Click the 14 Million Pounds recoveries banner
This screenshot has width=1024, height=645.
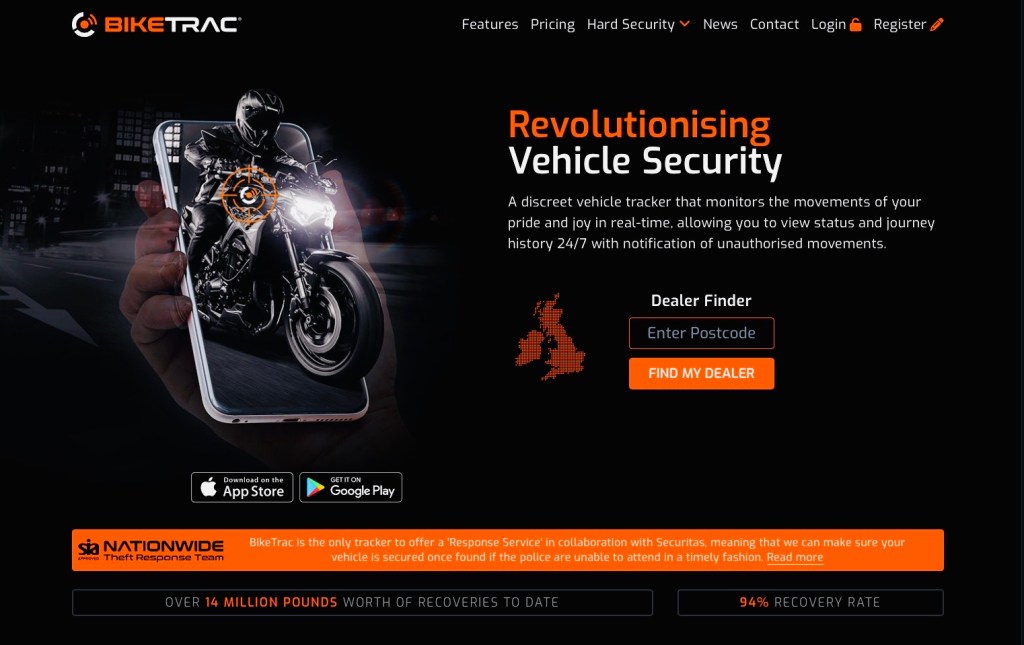(362, 603)
